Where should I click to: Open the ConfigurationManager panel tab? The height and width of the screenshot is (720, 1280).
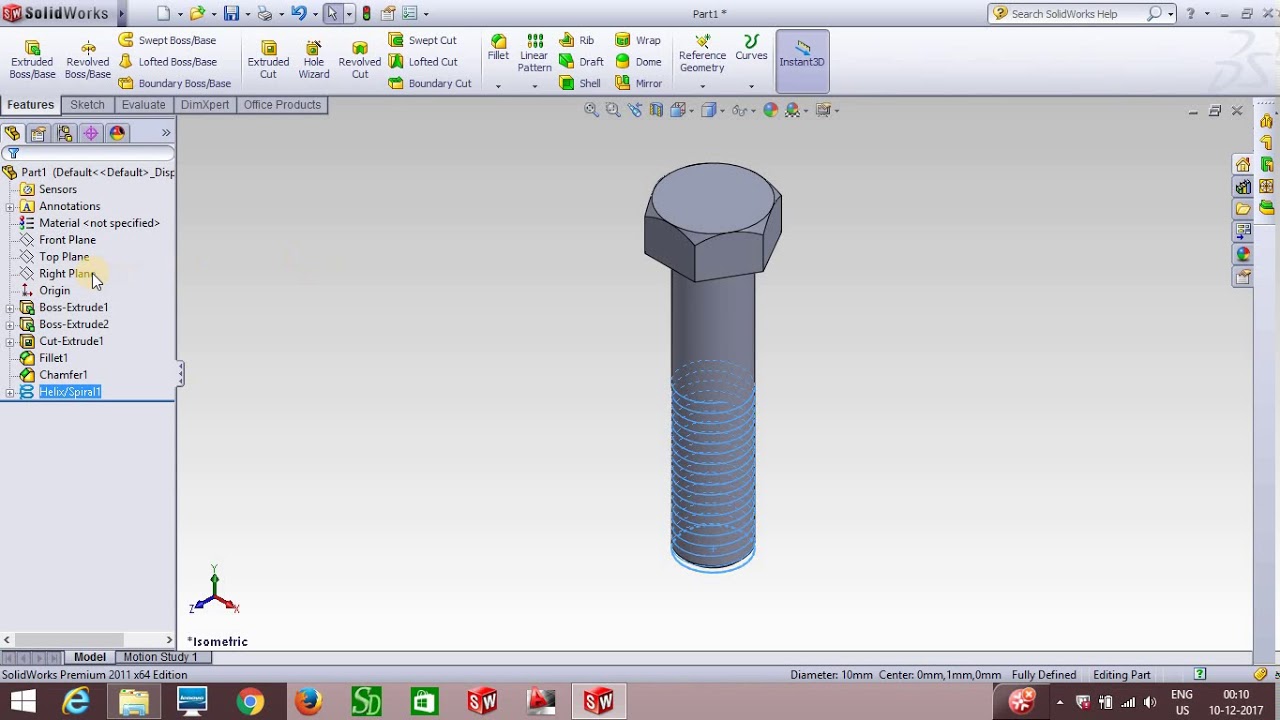tap(65, 133)
